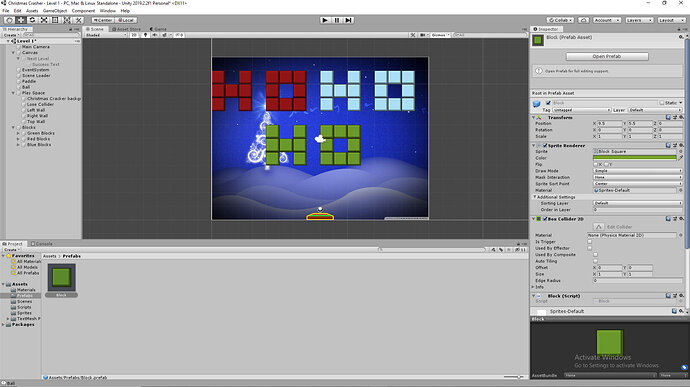Toggle the Center pivot mode button
The height and width of the screenshot is (387, 690).
(103, 20)
